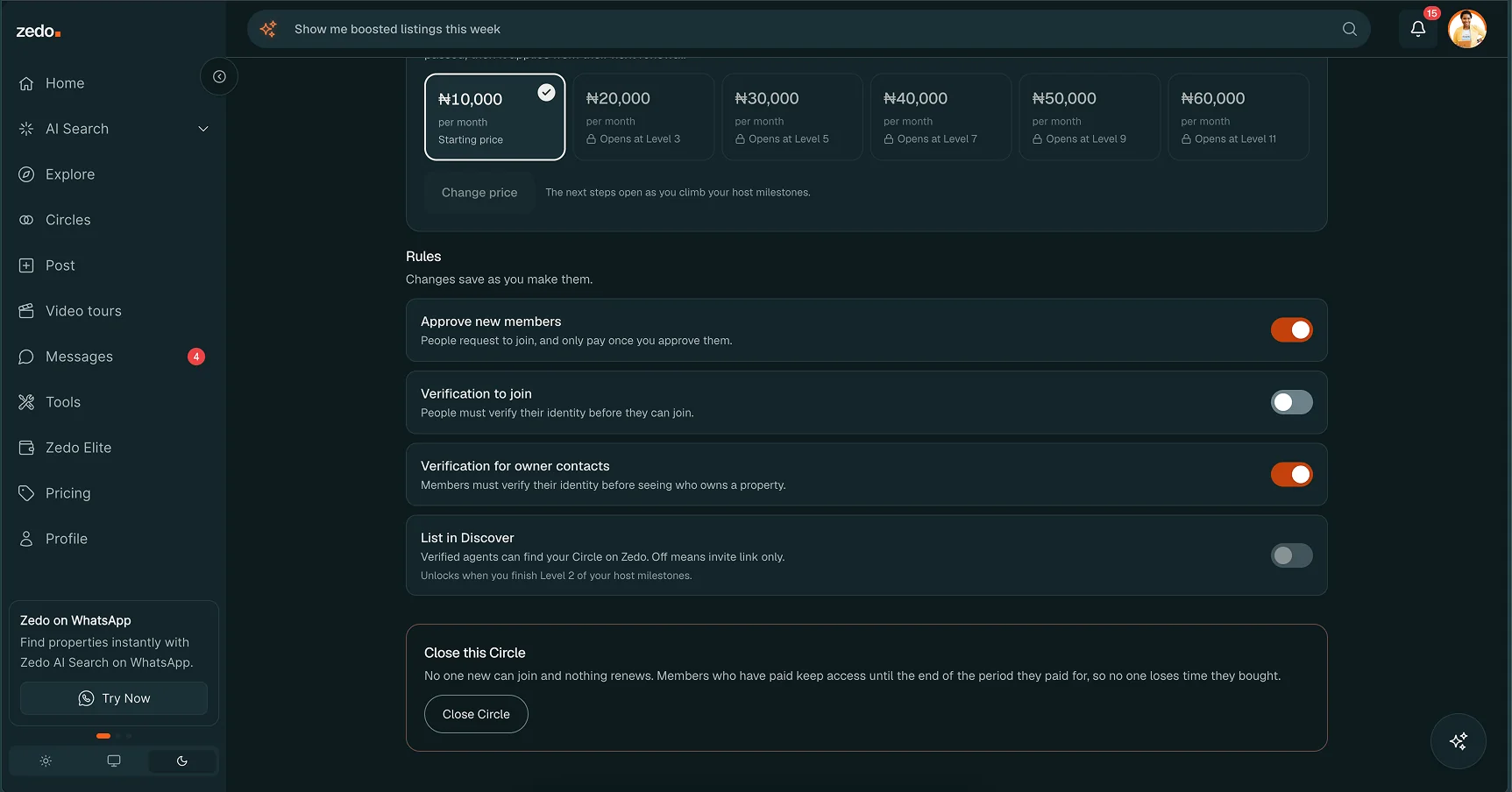Image resolution: width=1512 pixels, height=792 pixels.
Task: Select the ₦10,000 starting price card
Action: [495, 117]
